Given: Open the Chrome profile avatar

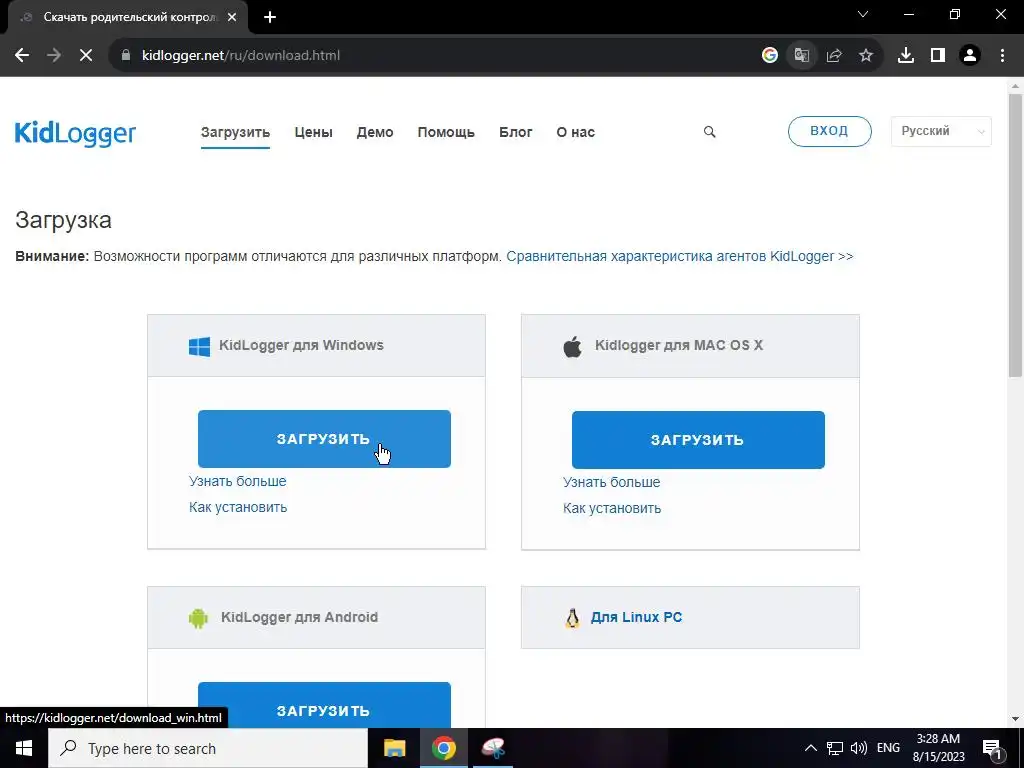Looking at the screenshot, I should pyautogui.click(x=970, y=56).
